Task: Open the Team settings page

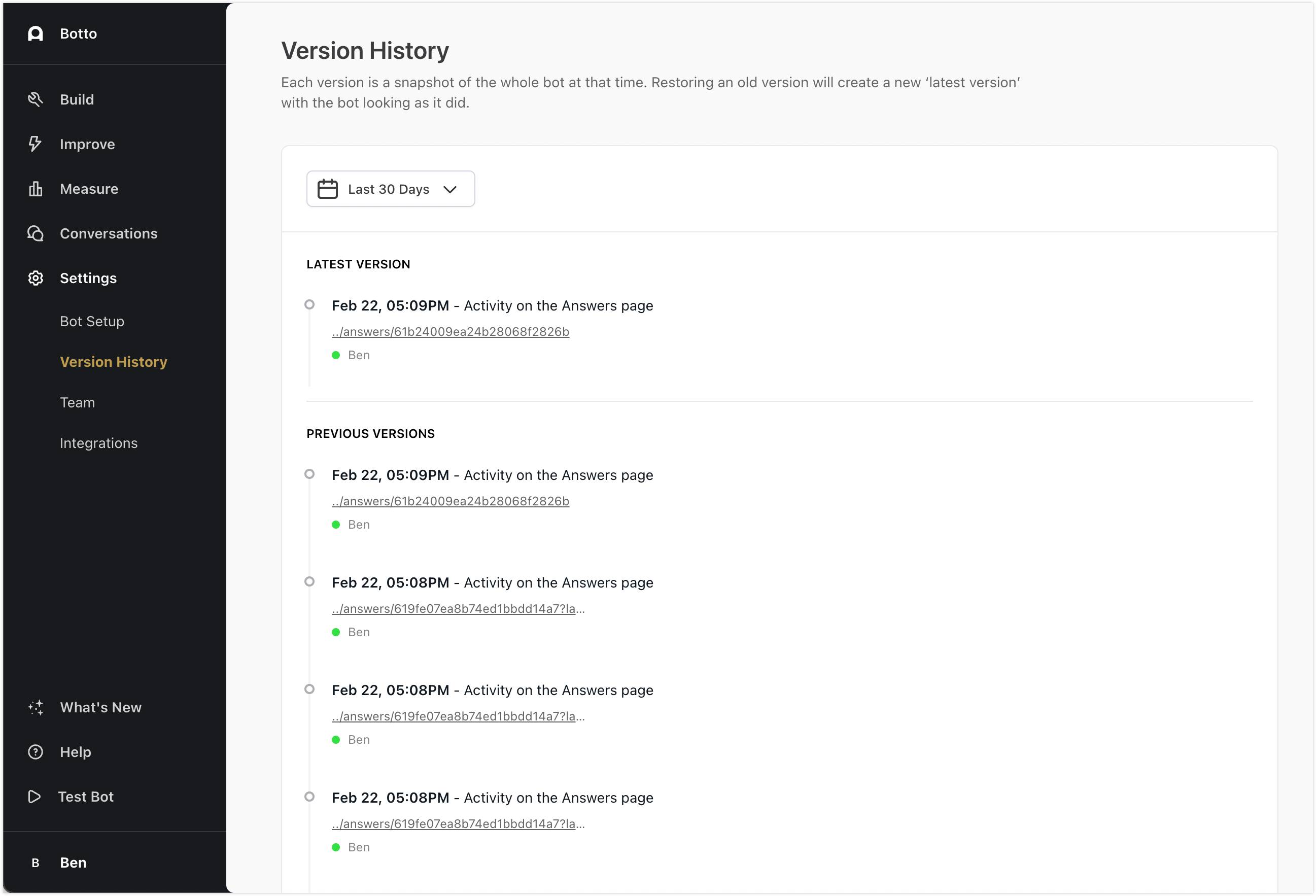Action: 78,403
